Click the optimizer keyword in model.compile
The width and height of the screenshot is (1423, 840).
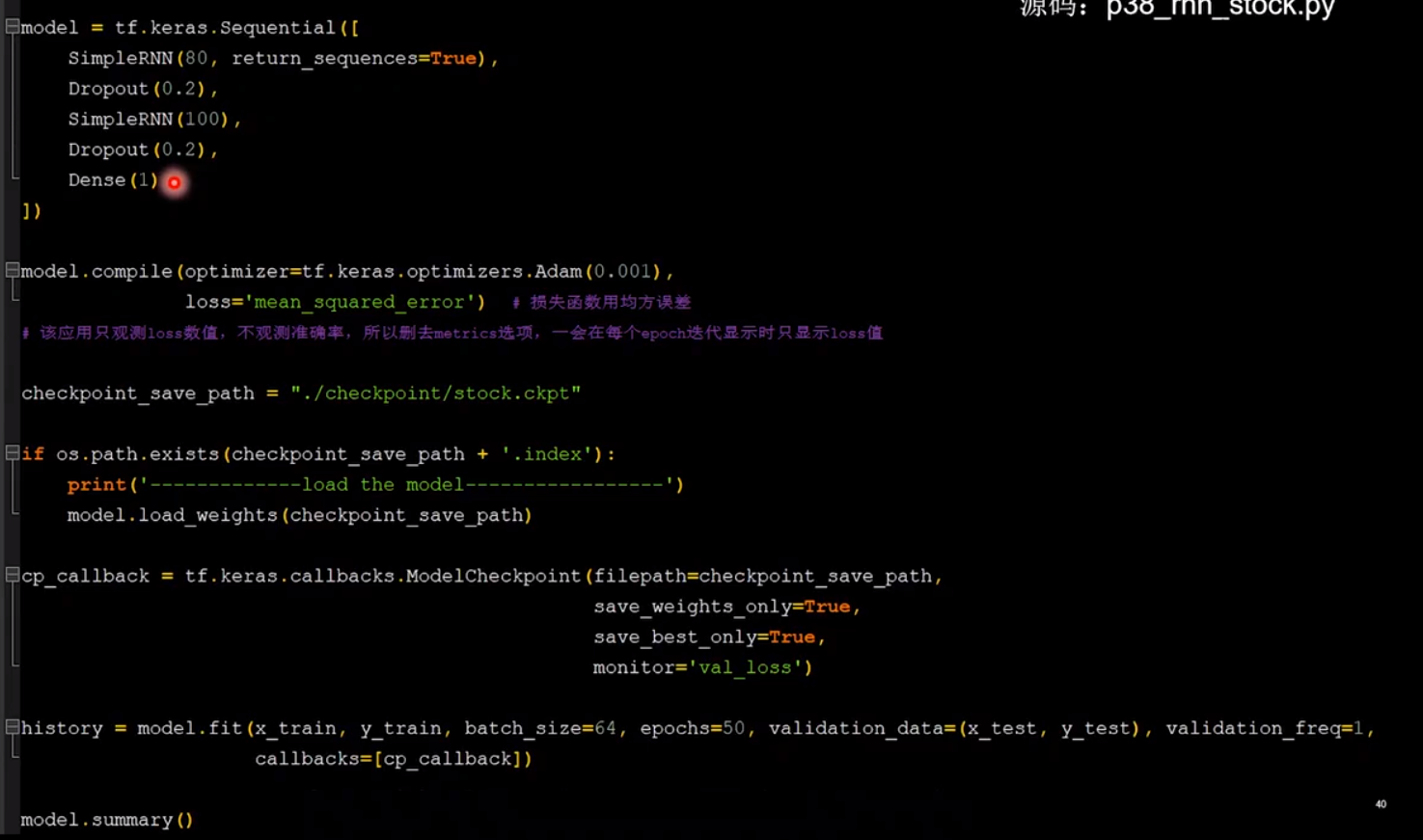coord(237,272)
